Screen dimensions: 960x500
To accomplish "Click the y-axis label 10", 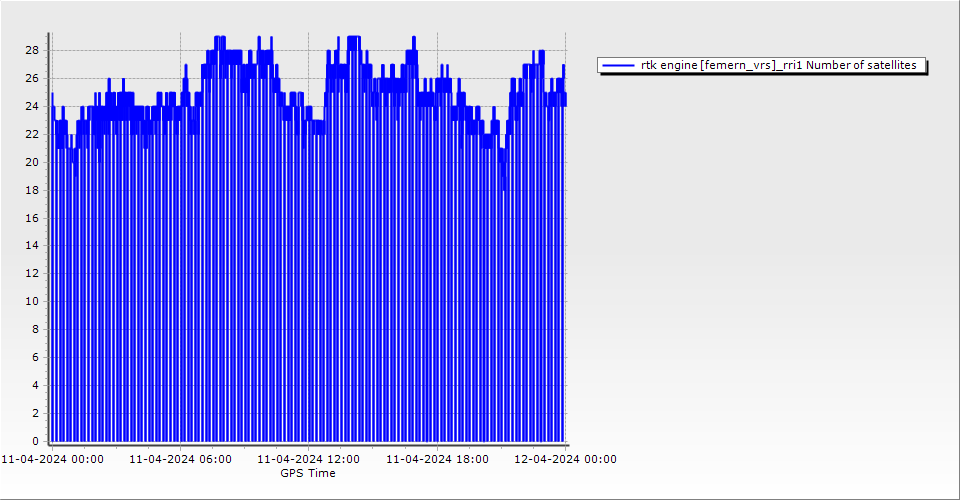I will coord(32,301).
